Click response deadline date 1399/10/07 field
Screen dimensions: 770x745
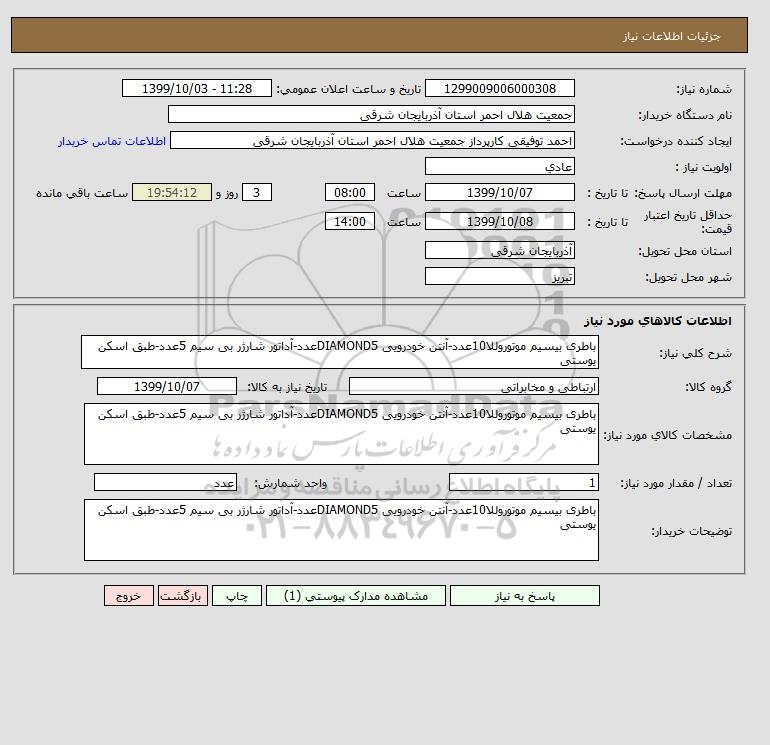(x=499, y=193)
